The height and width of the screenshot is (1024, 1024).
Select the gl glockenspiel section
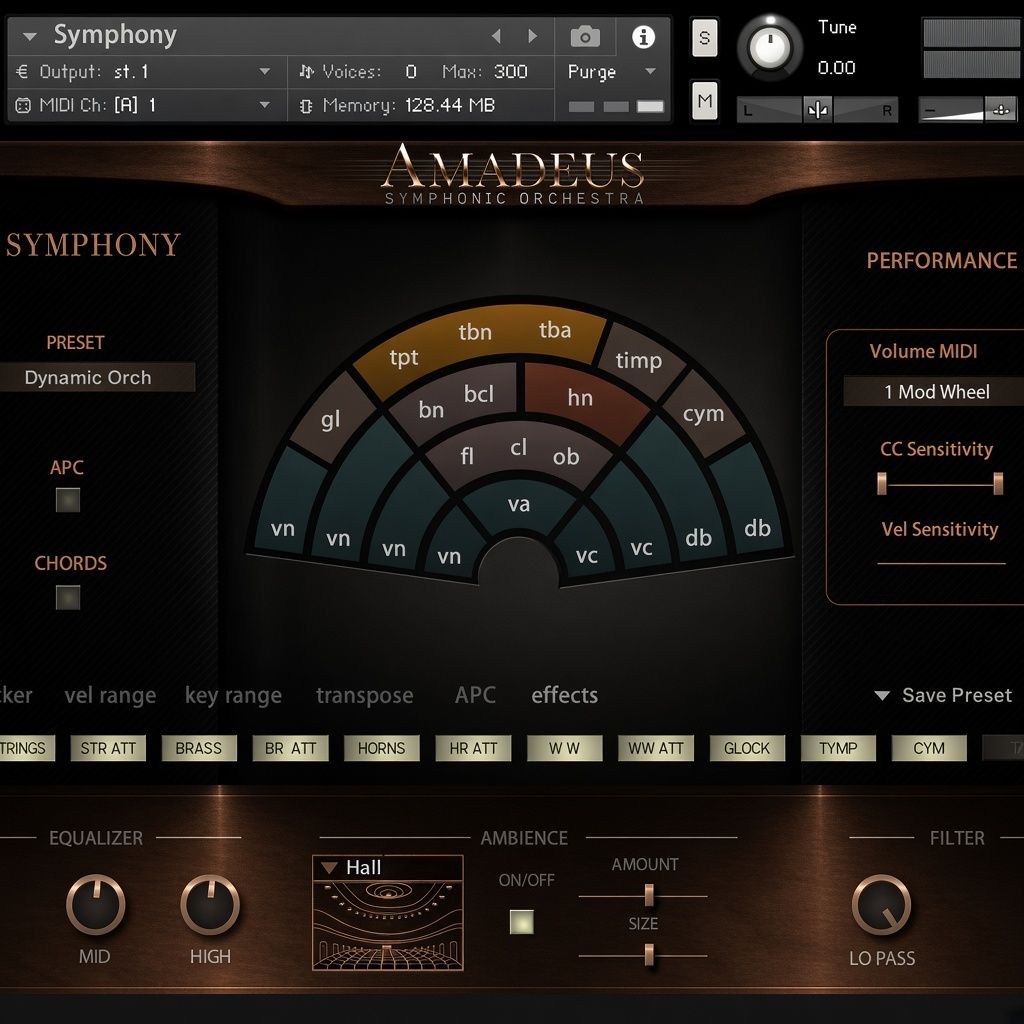330,419
